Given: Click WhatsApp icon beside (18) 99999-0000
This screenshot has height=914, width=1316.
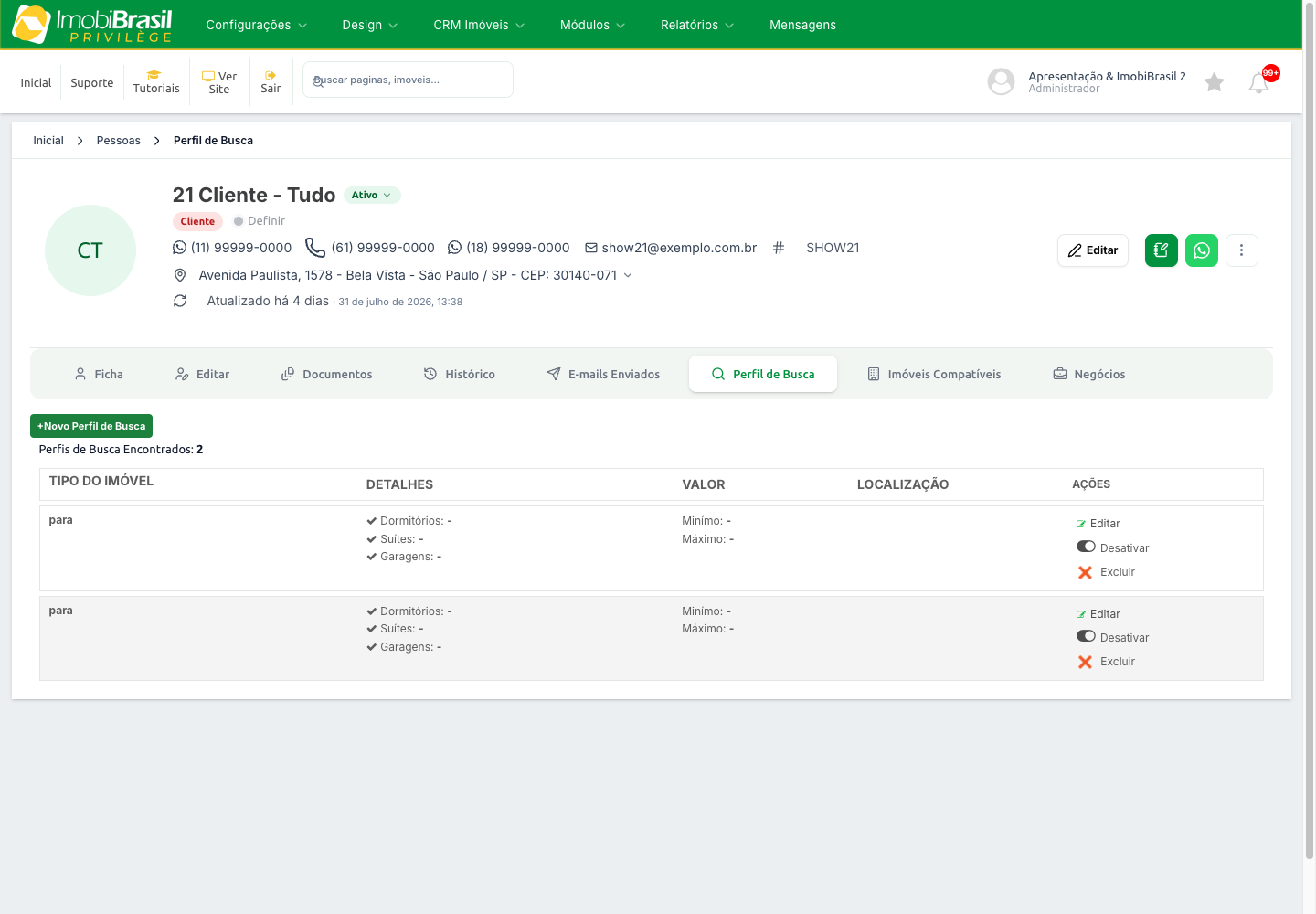Looking at the screenshot, I should [455, 248].
